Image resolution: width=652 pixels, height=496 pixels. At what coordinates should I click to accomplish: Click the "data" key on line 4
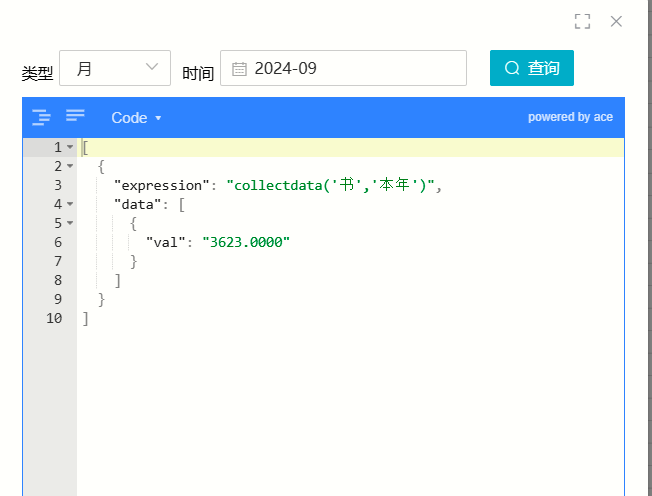click(x=137, y=204)
